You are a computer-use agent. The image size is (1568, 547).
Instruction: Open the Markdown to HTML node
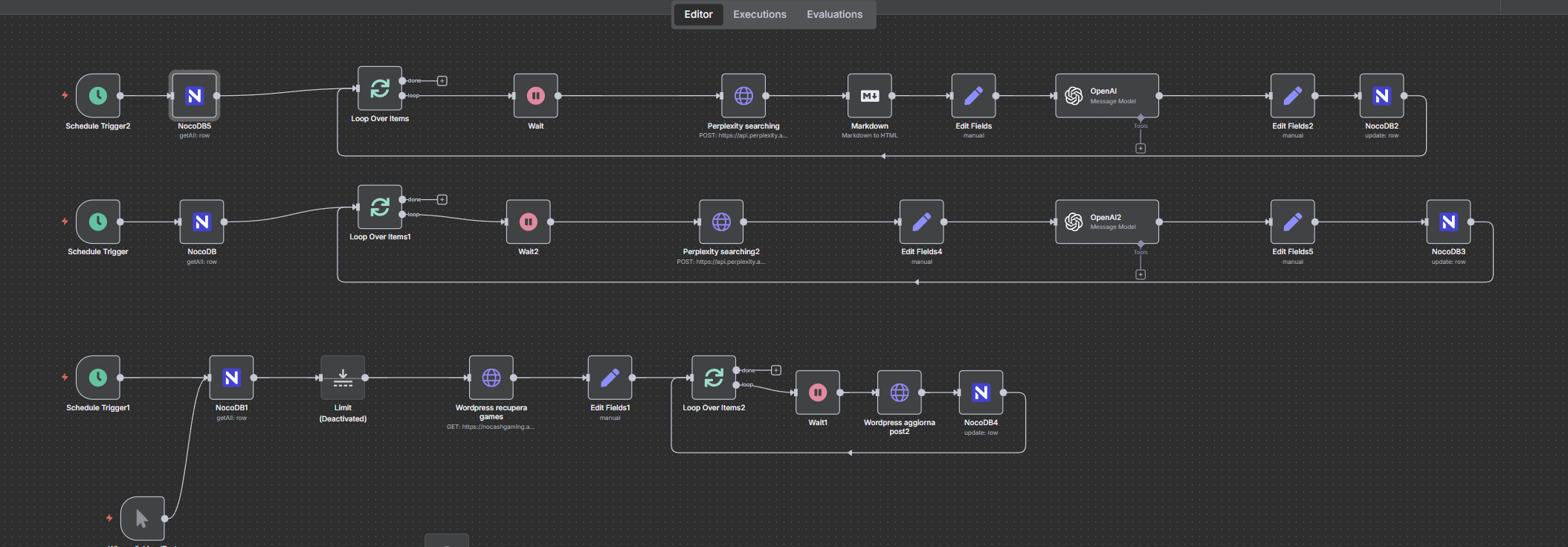coord(869,96)
